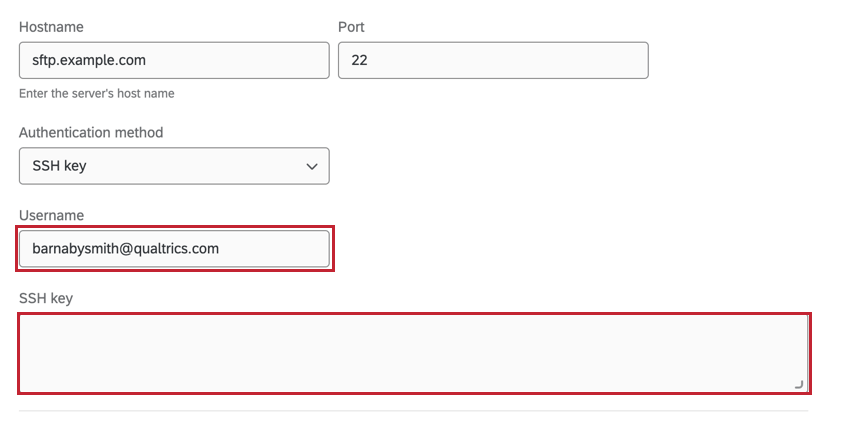Viewport: 850px width, 425px height.
Task: Click inside the empty SSH key text area
Action: [x=413, y=353]
